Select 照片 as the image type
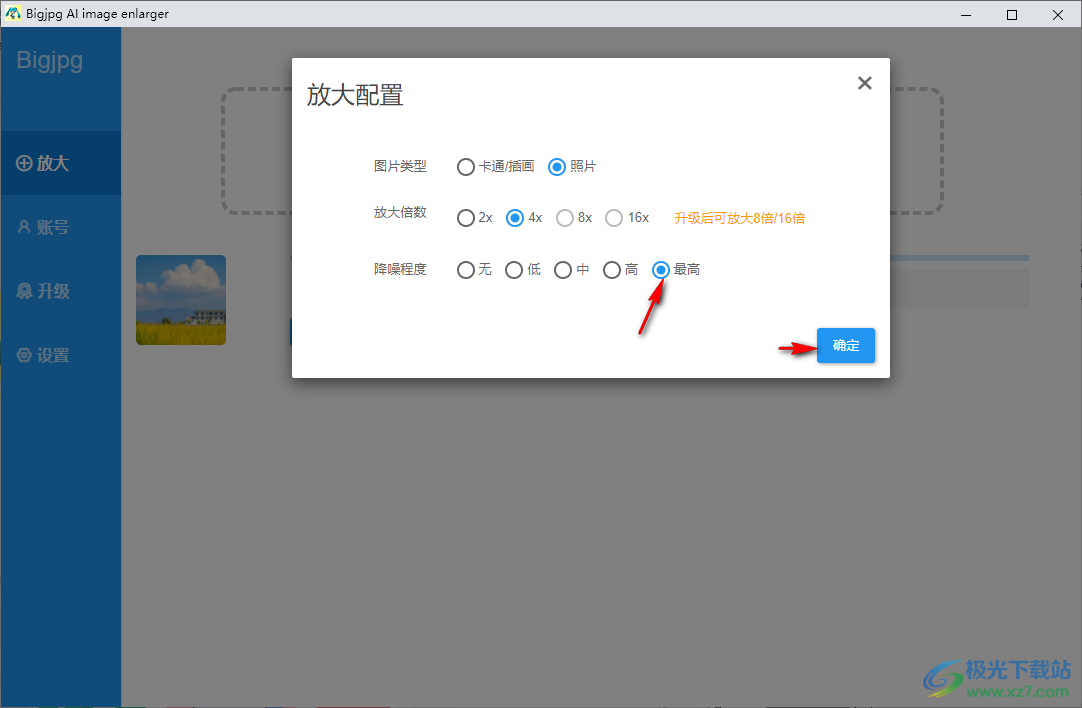 click(557, 167)
